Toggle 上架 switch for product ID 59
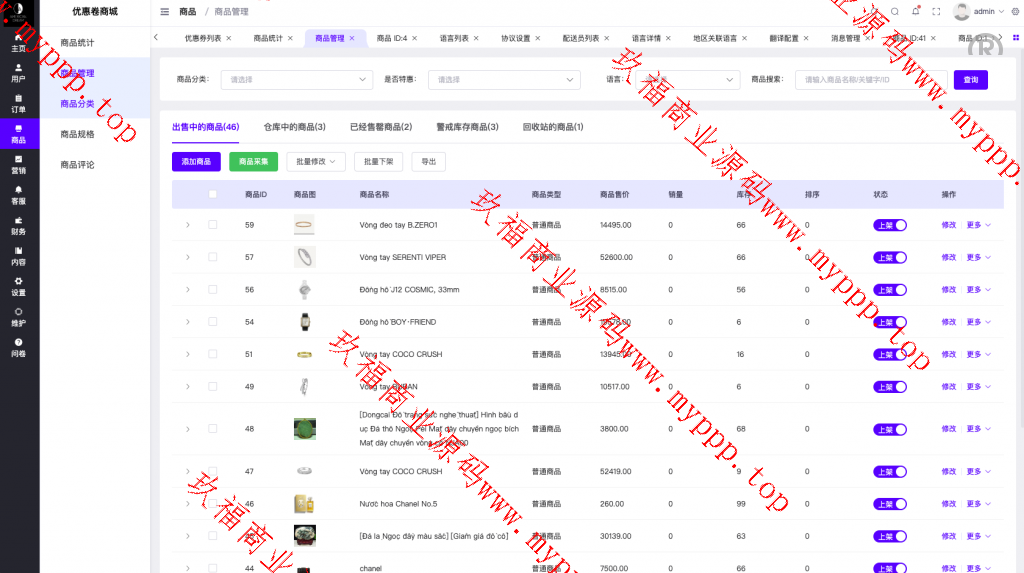Viewport: 1024px width, 573px height. [889, 226]
